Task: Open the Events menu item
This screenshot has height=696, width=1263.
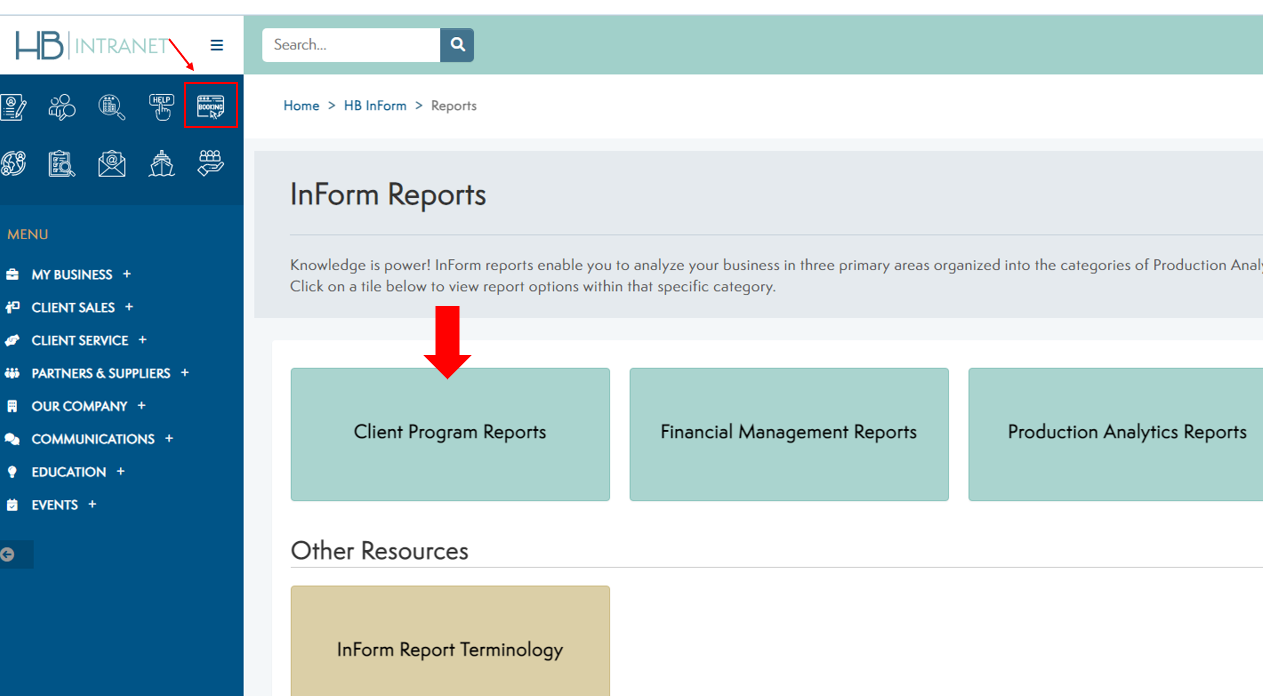Action: pyautogui.click(x=54, y=505)
